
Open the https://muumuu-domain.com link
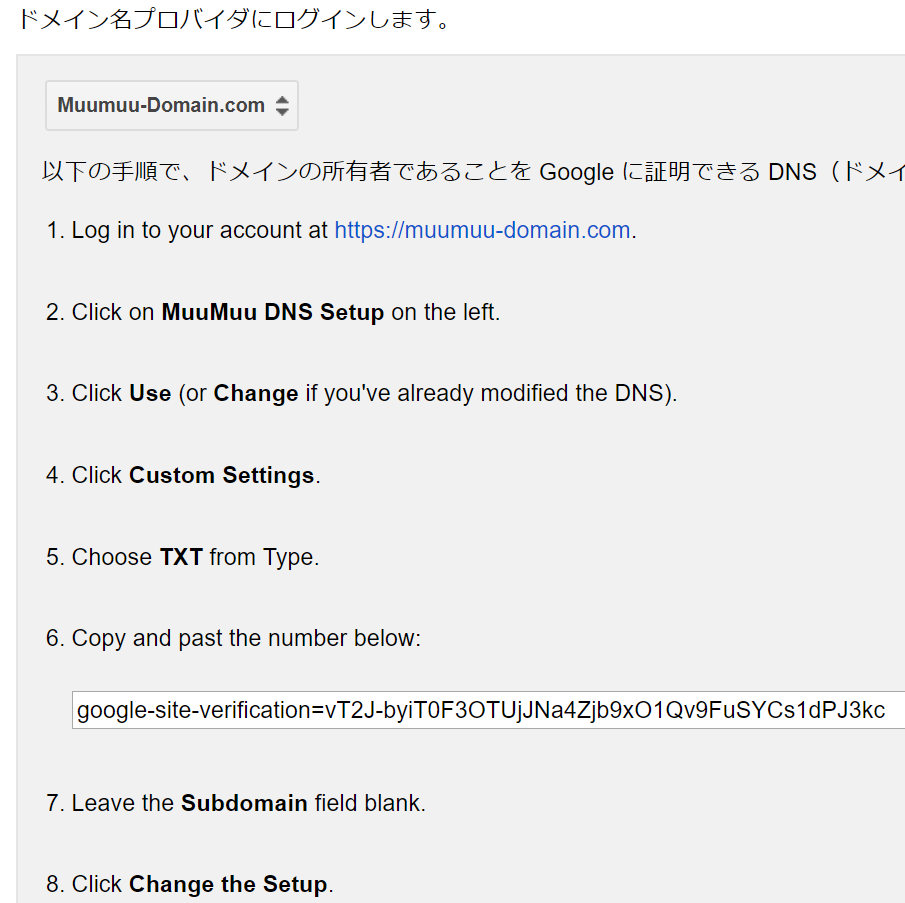(x=482, y=231)
